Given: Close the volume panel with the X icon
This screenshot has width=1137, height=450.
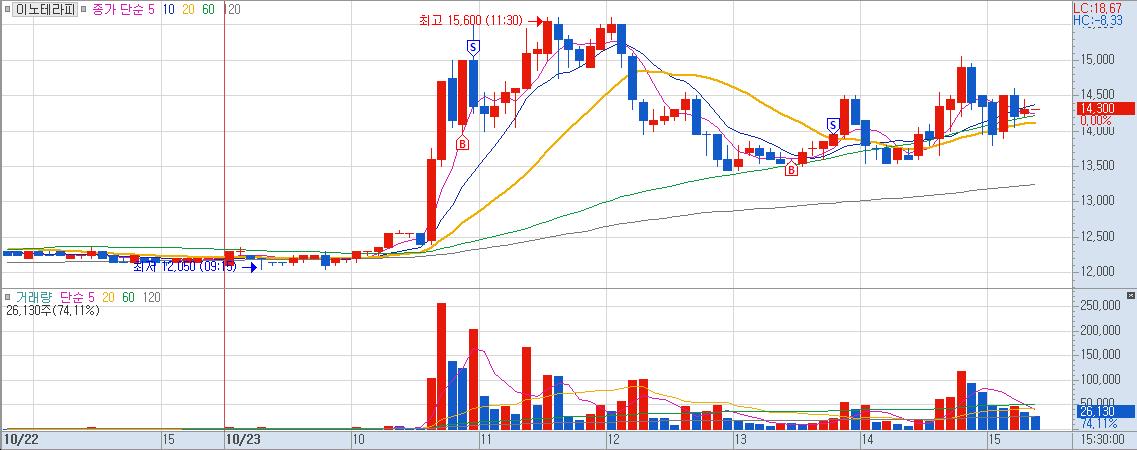Looking at the screenshot, I should [1130, 296].
